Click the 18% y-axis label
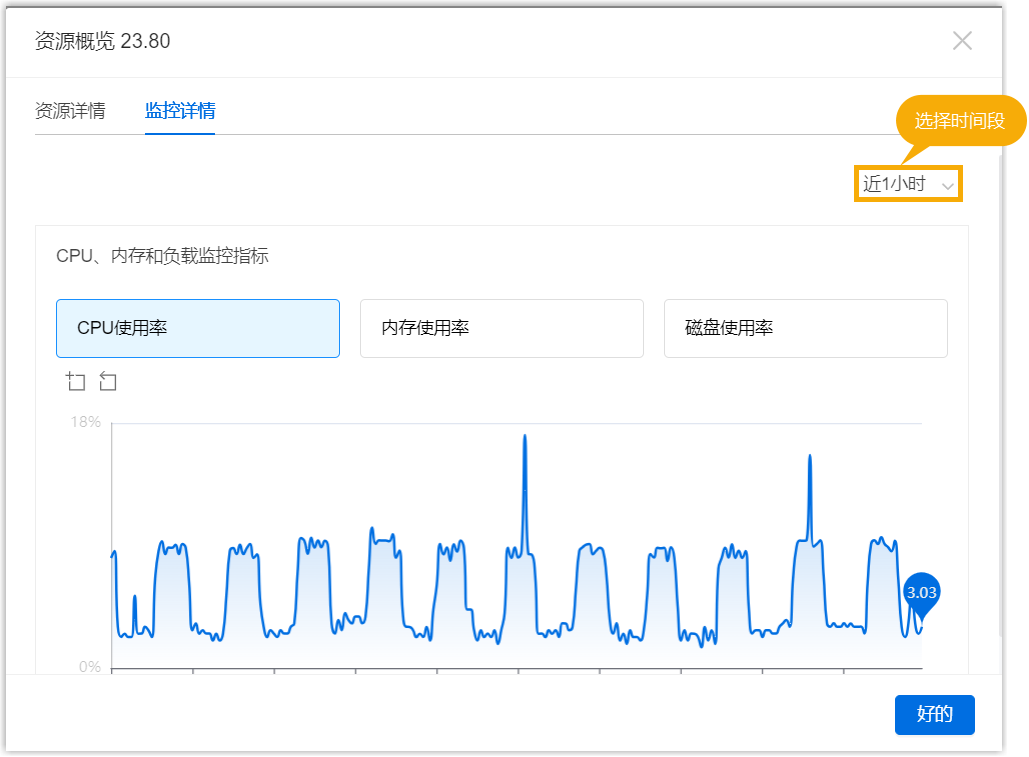1029x757 pixels. tap(85, 422)
